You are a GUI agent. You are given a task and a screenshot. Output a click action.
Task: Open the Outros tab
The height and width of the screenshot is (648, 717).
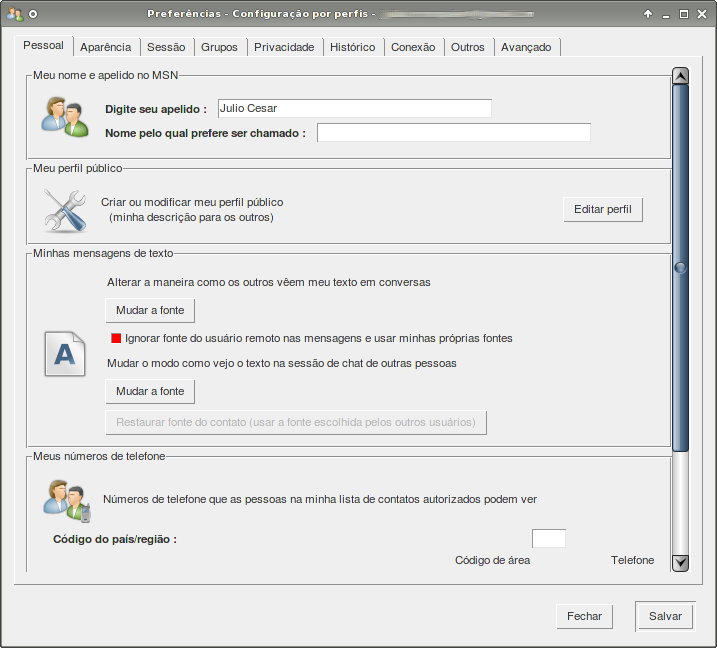click(467, 47)
